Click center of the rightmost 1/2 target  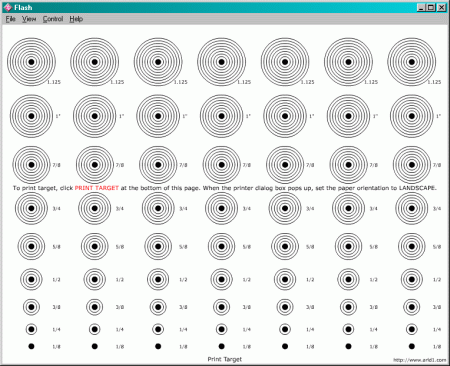(412, 279)
